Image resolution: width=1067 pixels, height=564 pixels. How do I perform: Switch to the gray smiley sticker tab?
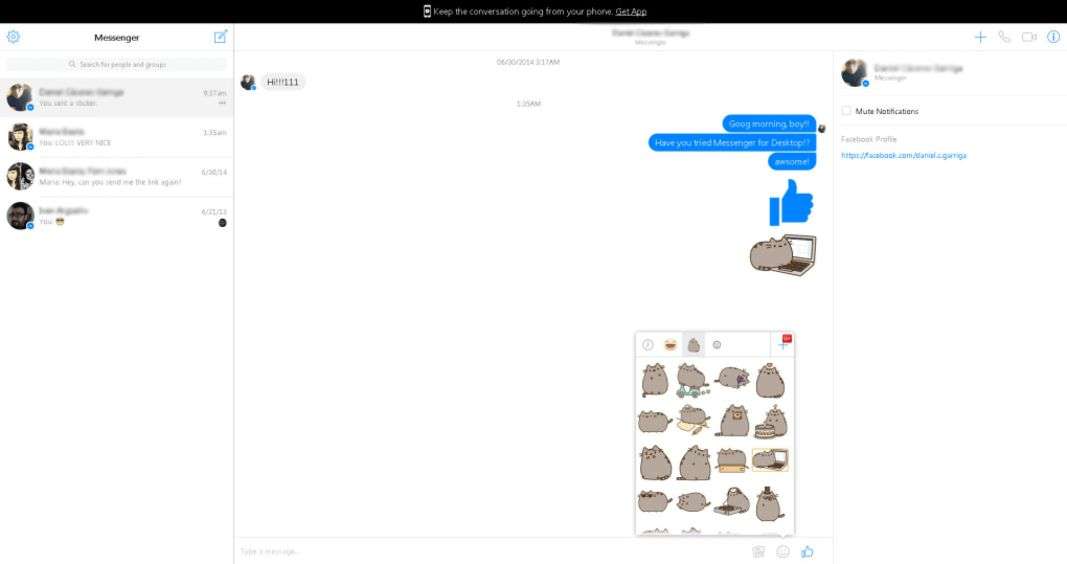[x=717, y=345]
